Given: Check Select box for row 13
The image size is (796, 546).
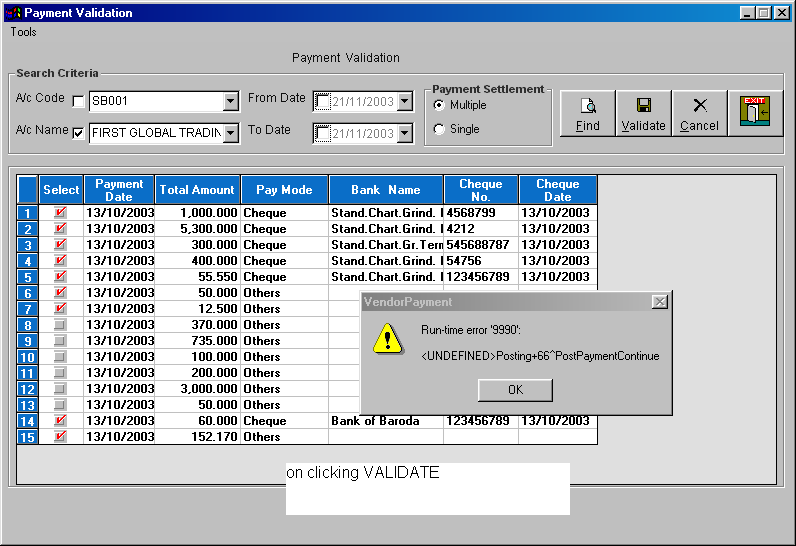Looking at the screenshot, I should (60, 404).
